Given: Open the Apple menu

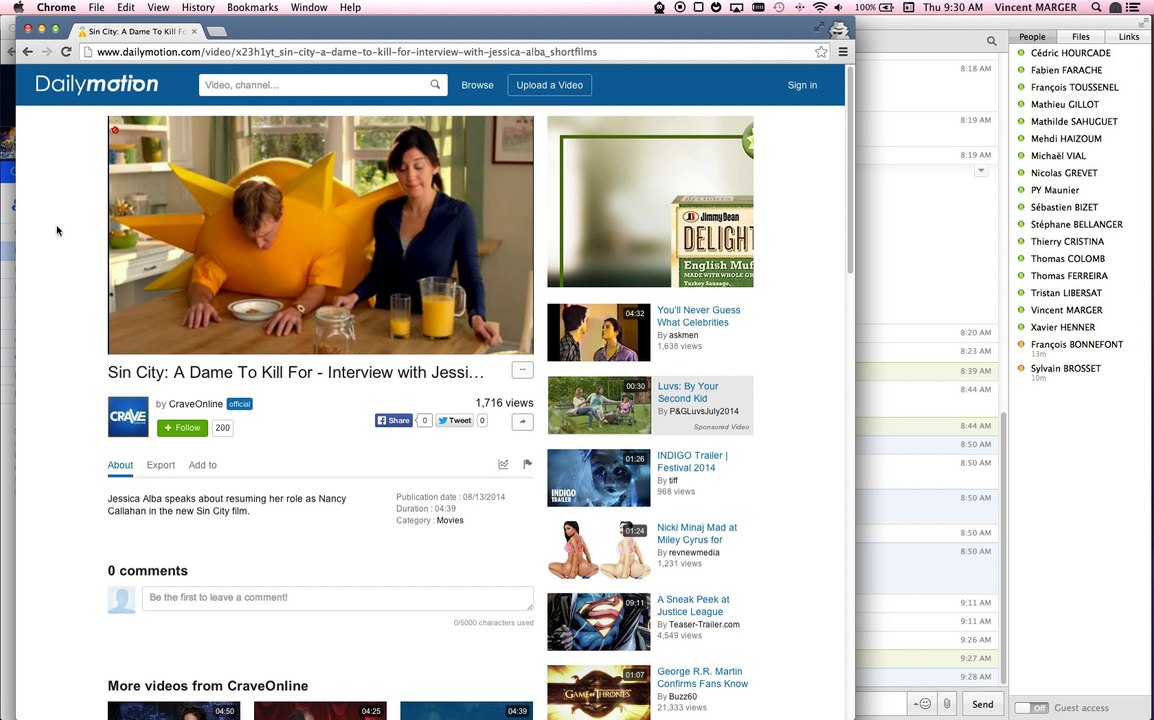Looking at the screenshot, I should 18,7.
